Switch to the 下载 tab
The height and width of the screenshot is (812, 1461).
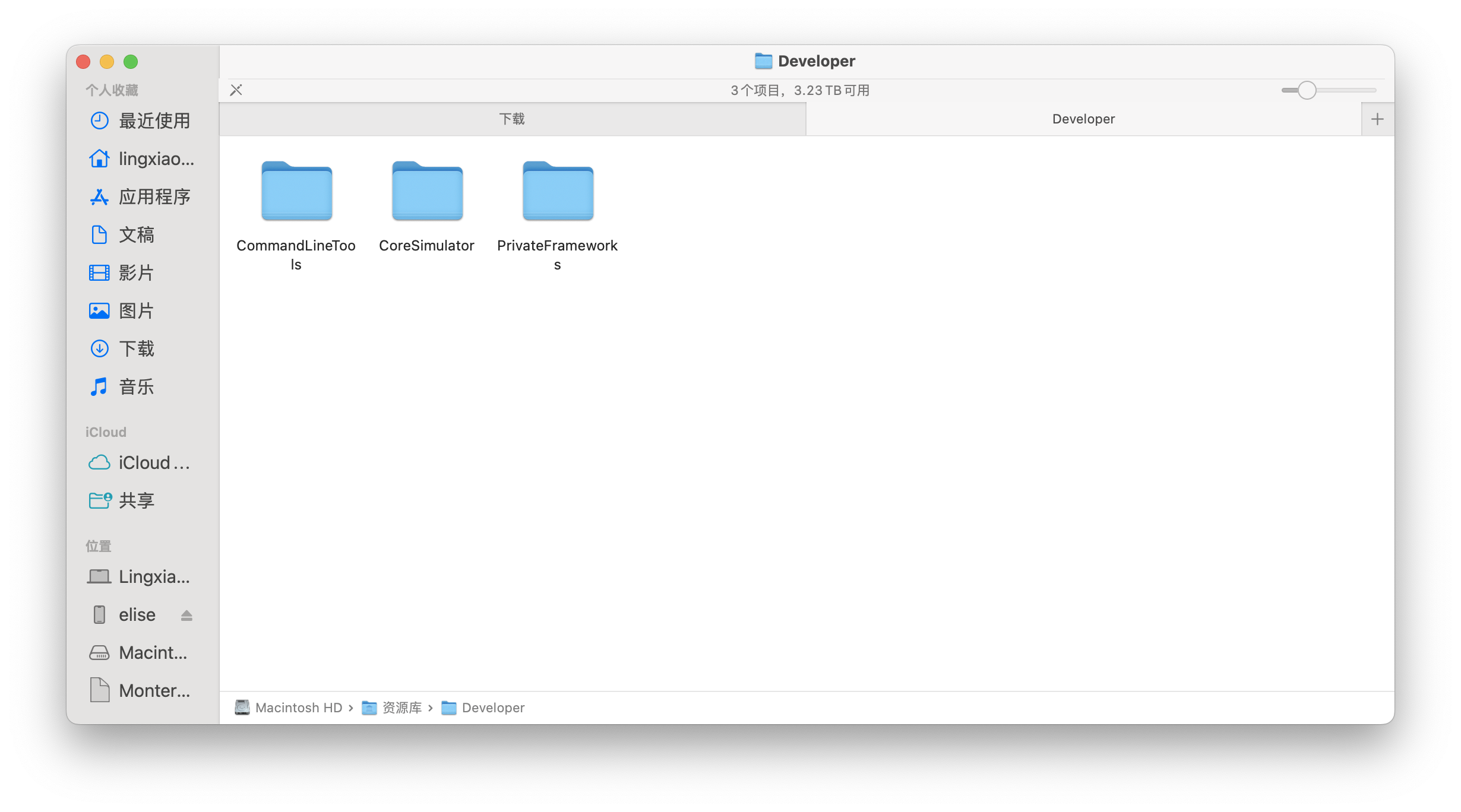coord(512,119)
